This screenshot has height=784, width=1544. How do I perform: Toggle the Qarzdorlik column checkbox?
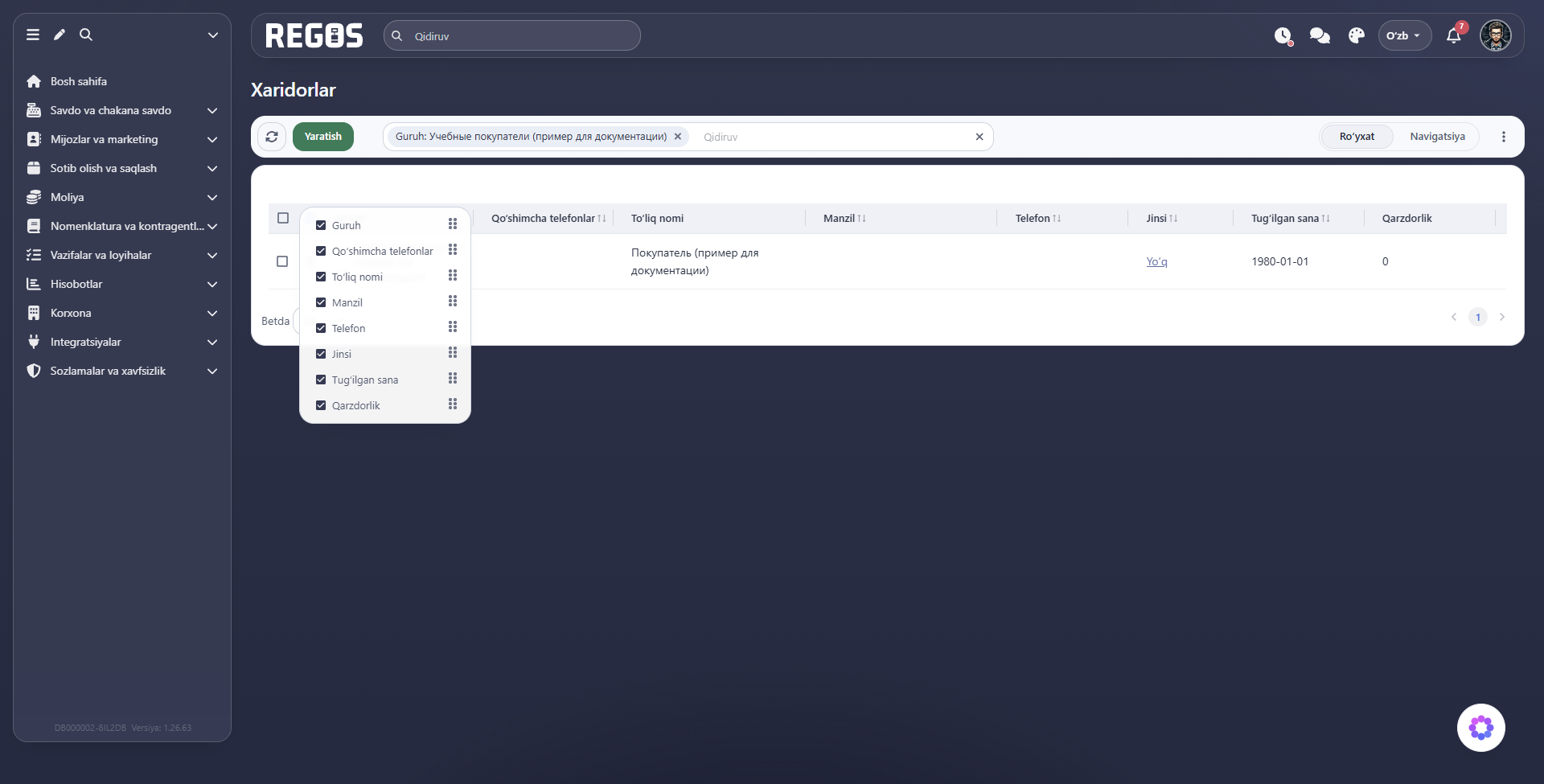tap(321, 405)
